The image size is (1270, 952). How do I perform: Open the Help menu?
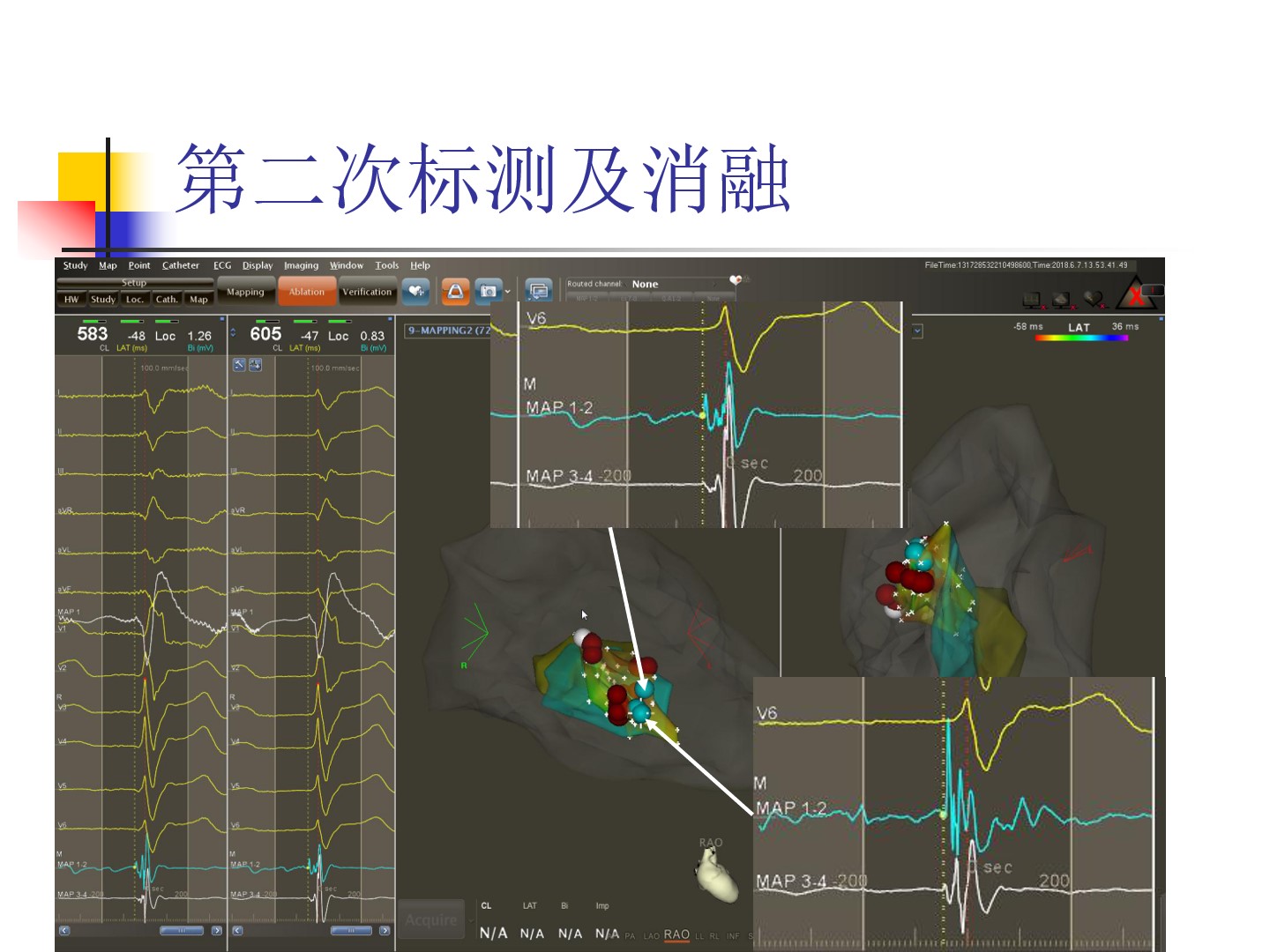pos(420,265)
